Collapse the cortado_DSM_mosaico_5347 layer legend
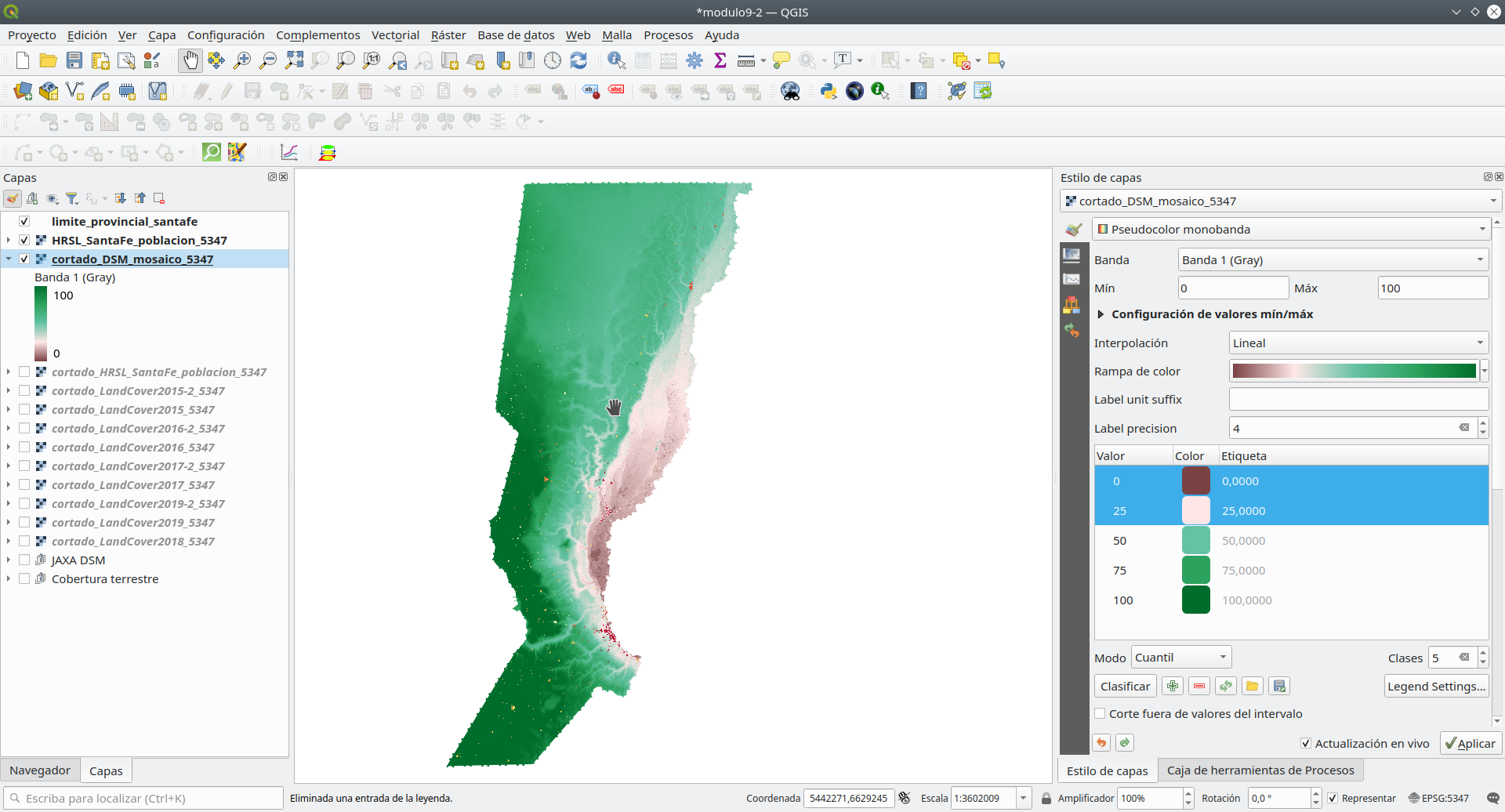Viewport: 1505px width, 812px height. click(x=9, y=259)
